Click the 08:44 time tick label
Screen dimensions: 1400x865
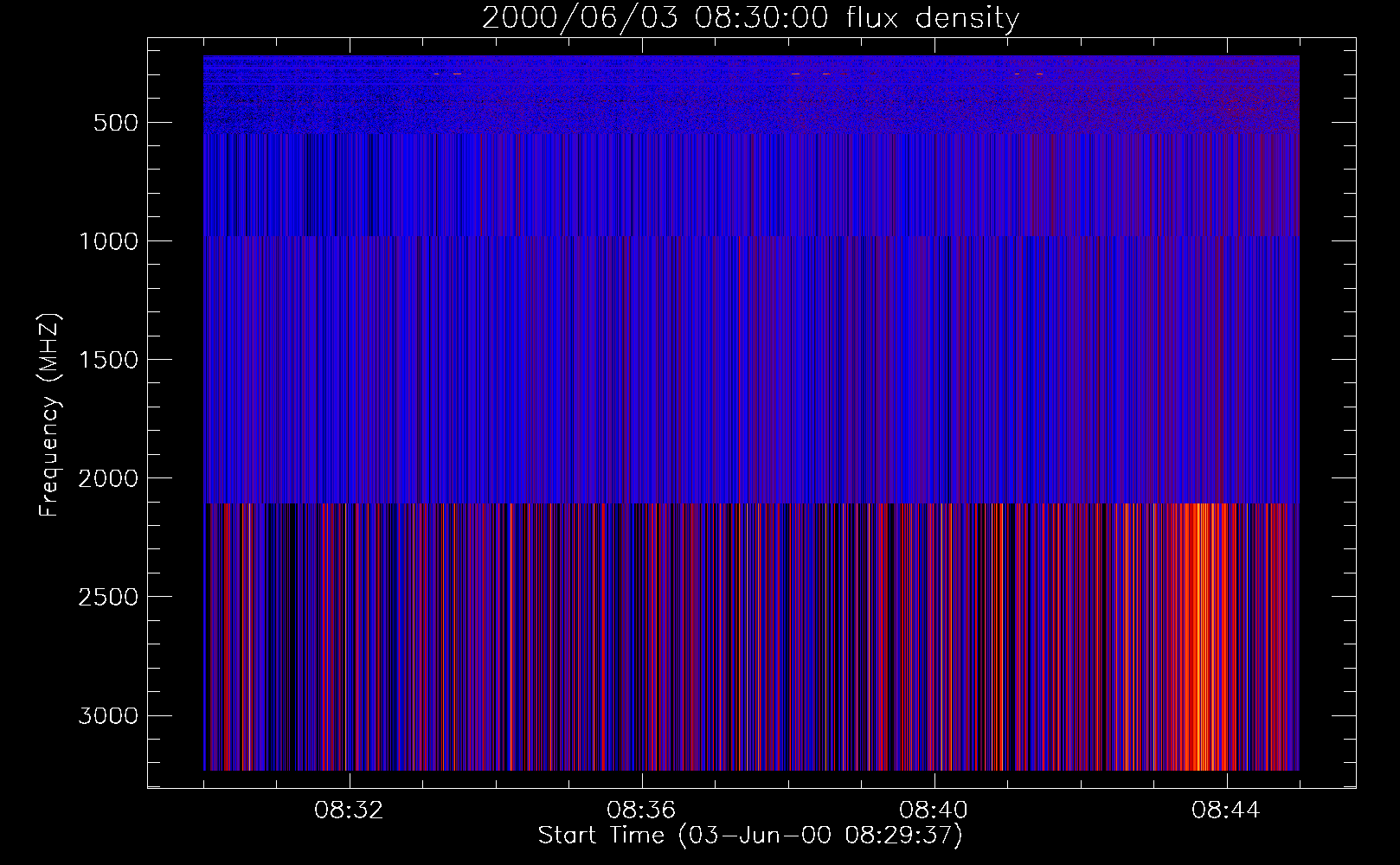1226,811
